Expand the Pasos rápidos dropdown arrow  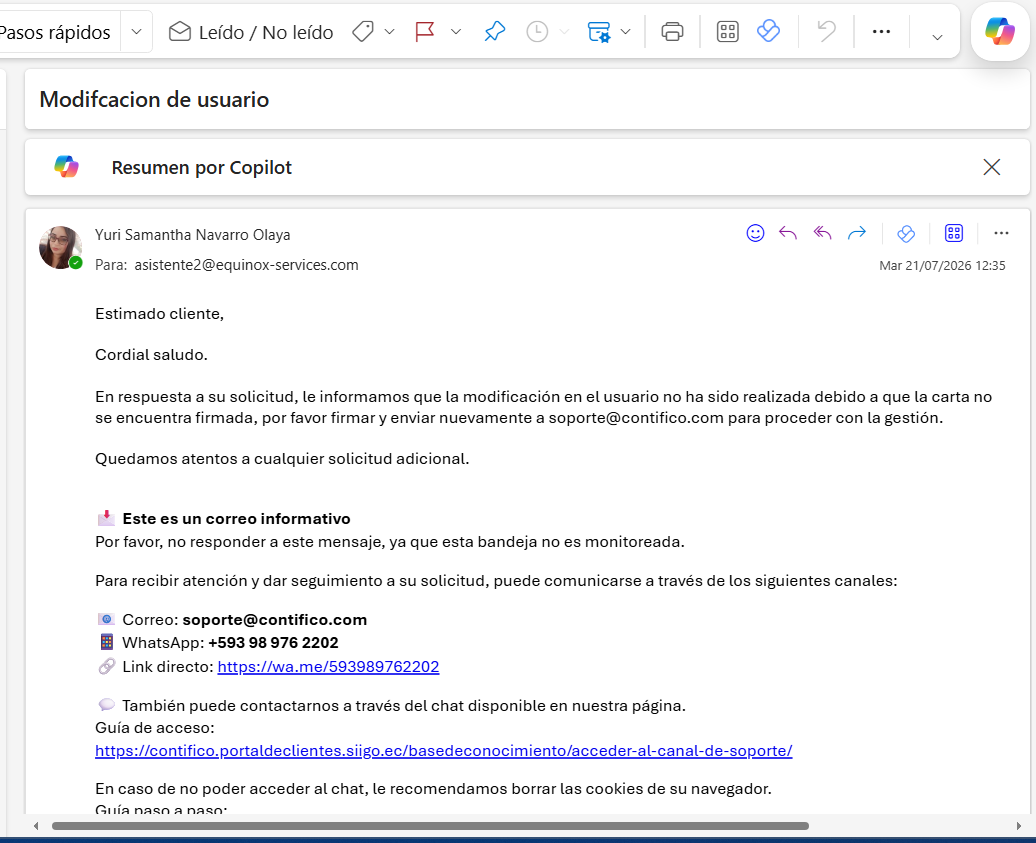pyautogui.click(x=136, y=32)
